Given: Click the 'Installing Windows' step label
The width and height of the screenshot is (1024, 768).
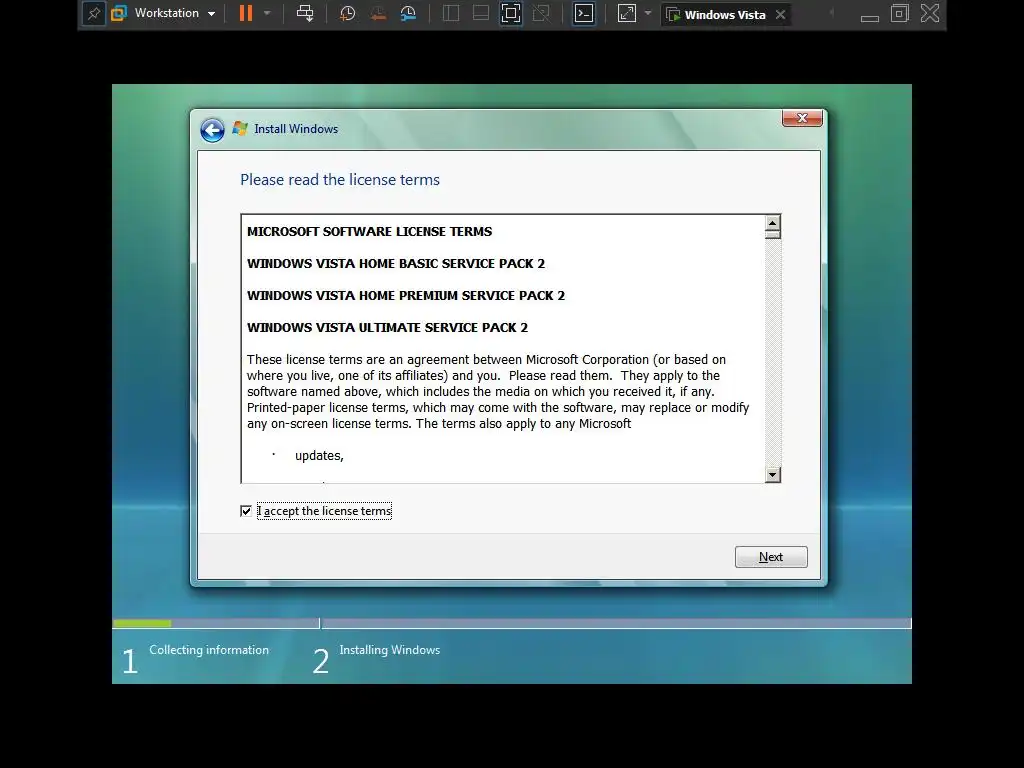Looking at the screenshot, I should [x=390, y=650].
